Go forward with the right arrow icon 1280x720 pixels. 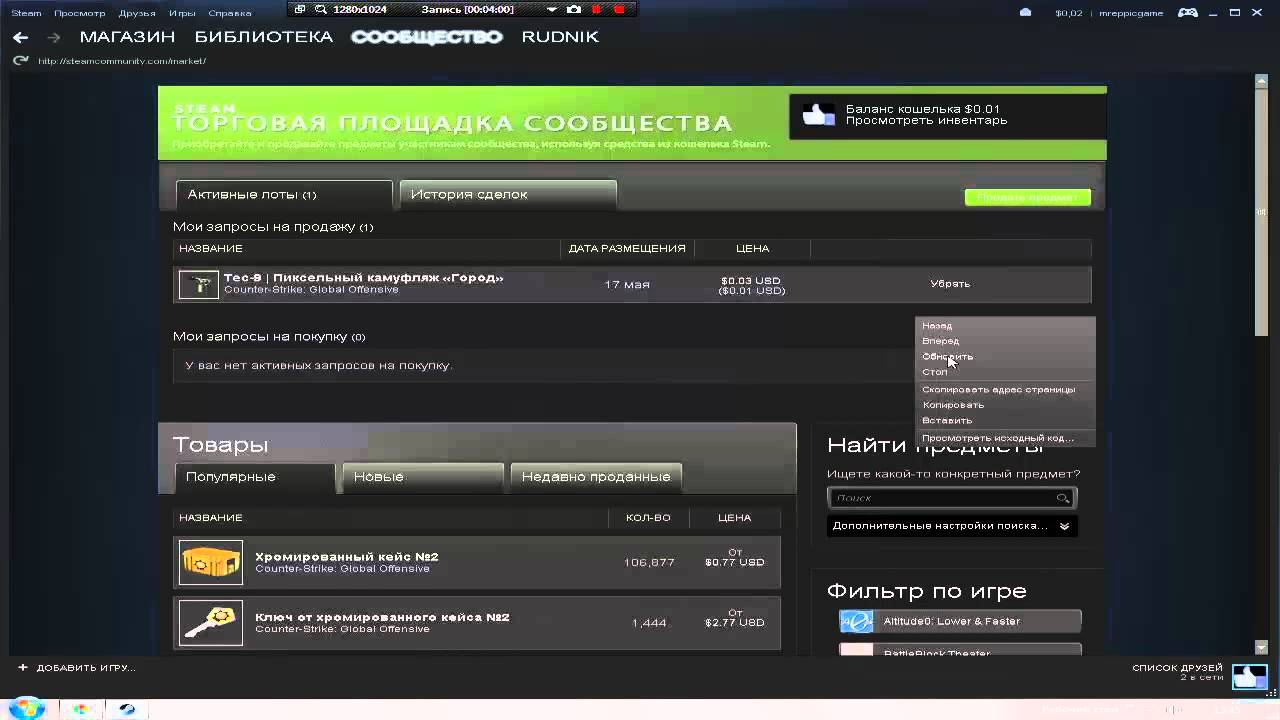(54, 37)
